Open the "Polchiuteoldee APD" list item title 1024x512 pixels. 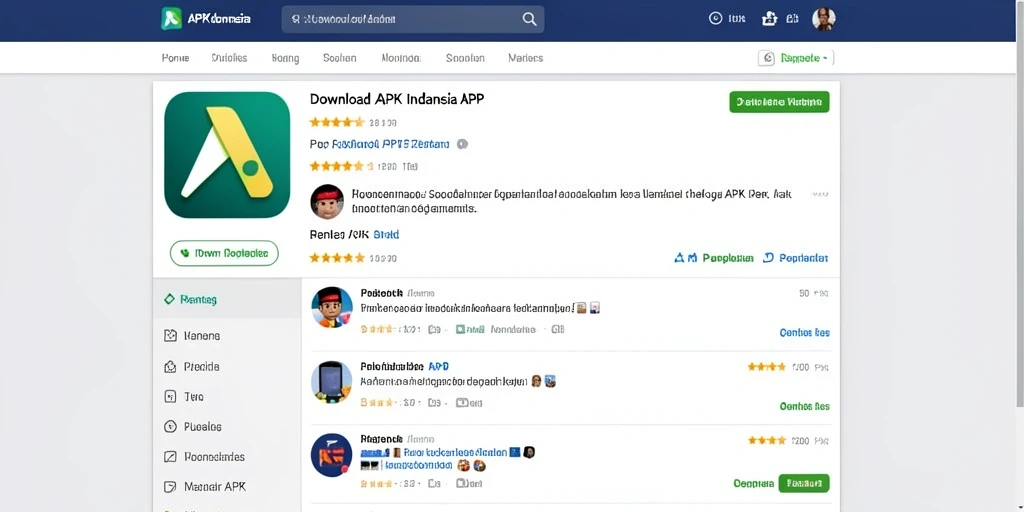pyautogui.click(x=404, y=366)
